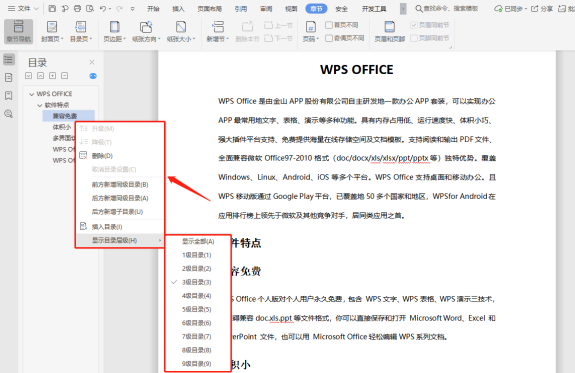Click the export-to-PDF icon beside save
Image resolution: width=575 pixels, height=373 pixels.
tap(65, 8)
